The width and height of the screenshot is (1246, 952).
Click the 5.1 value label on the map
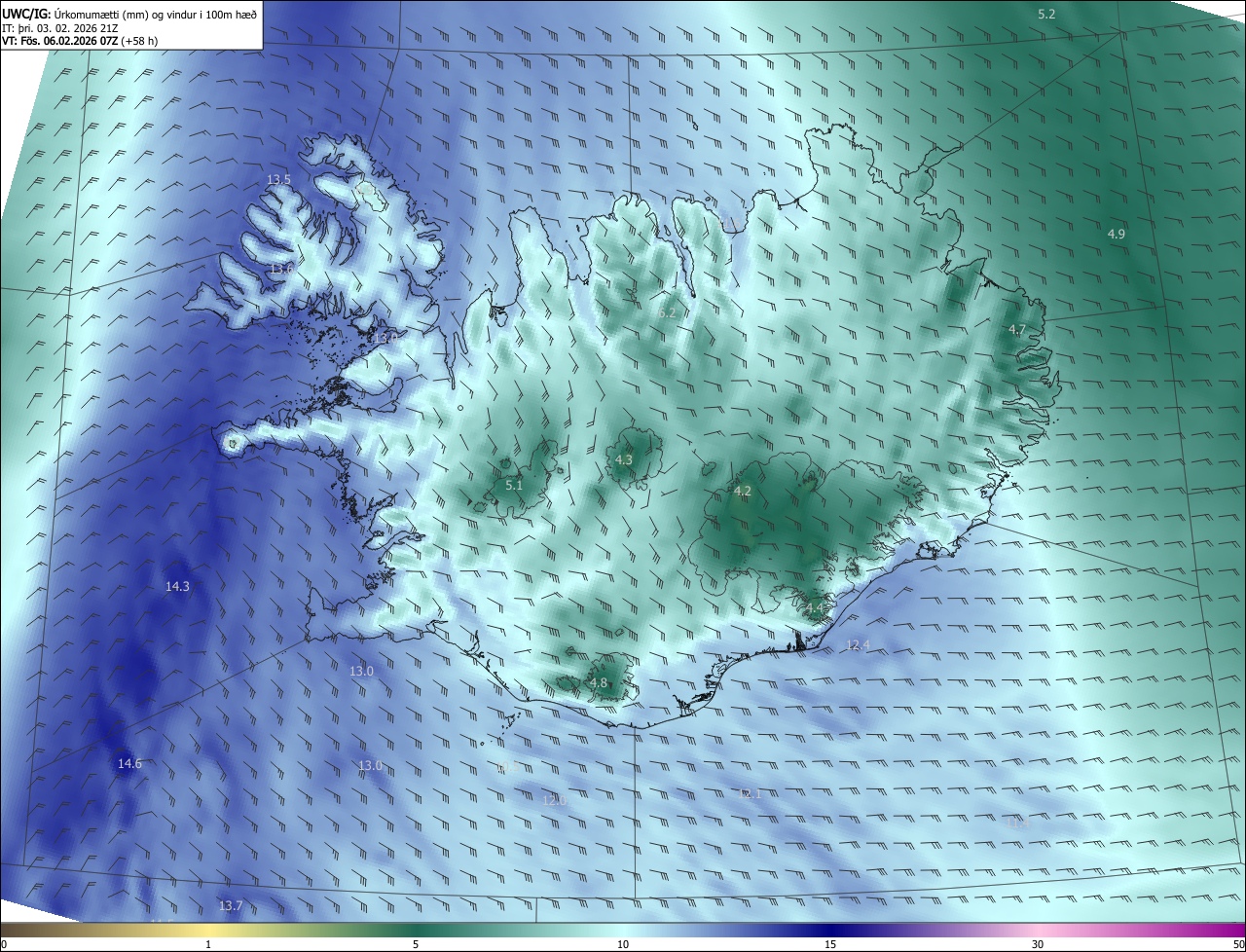(514, 485)
